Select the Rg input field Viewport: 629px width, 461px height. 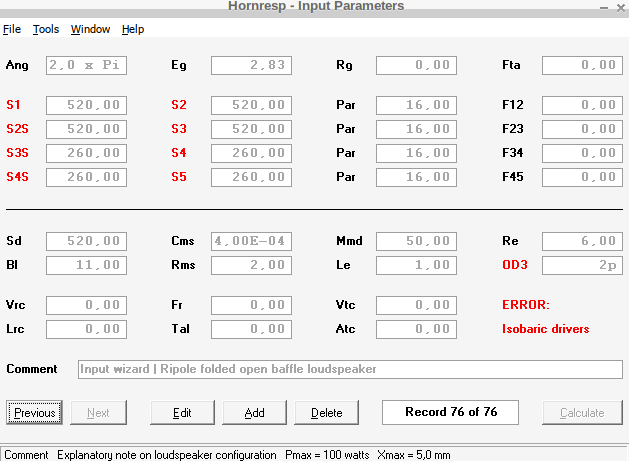(416, 65)
